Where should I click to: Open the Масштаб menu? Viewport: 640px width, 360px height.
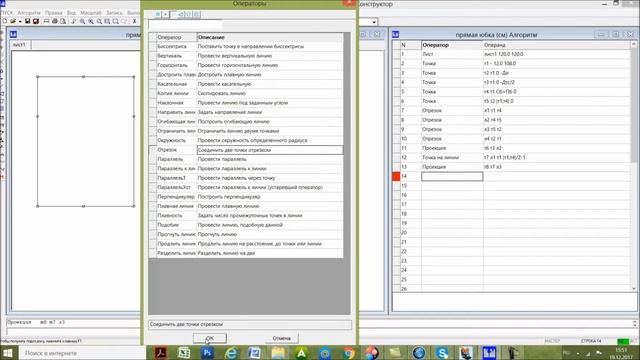[91, 13]
